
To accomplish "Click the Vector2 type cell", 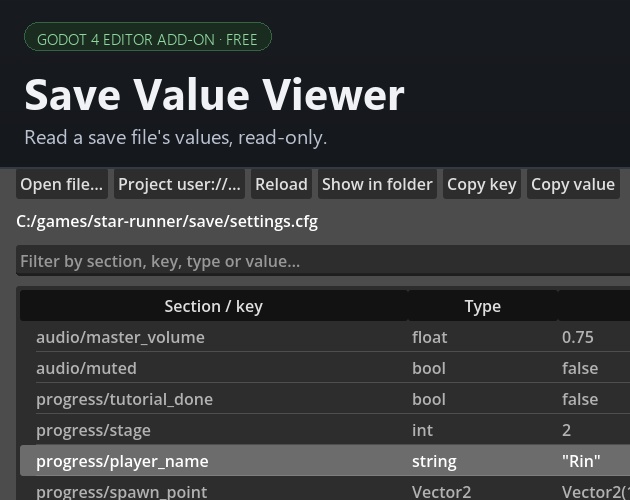I will coord(441,492).
